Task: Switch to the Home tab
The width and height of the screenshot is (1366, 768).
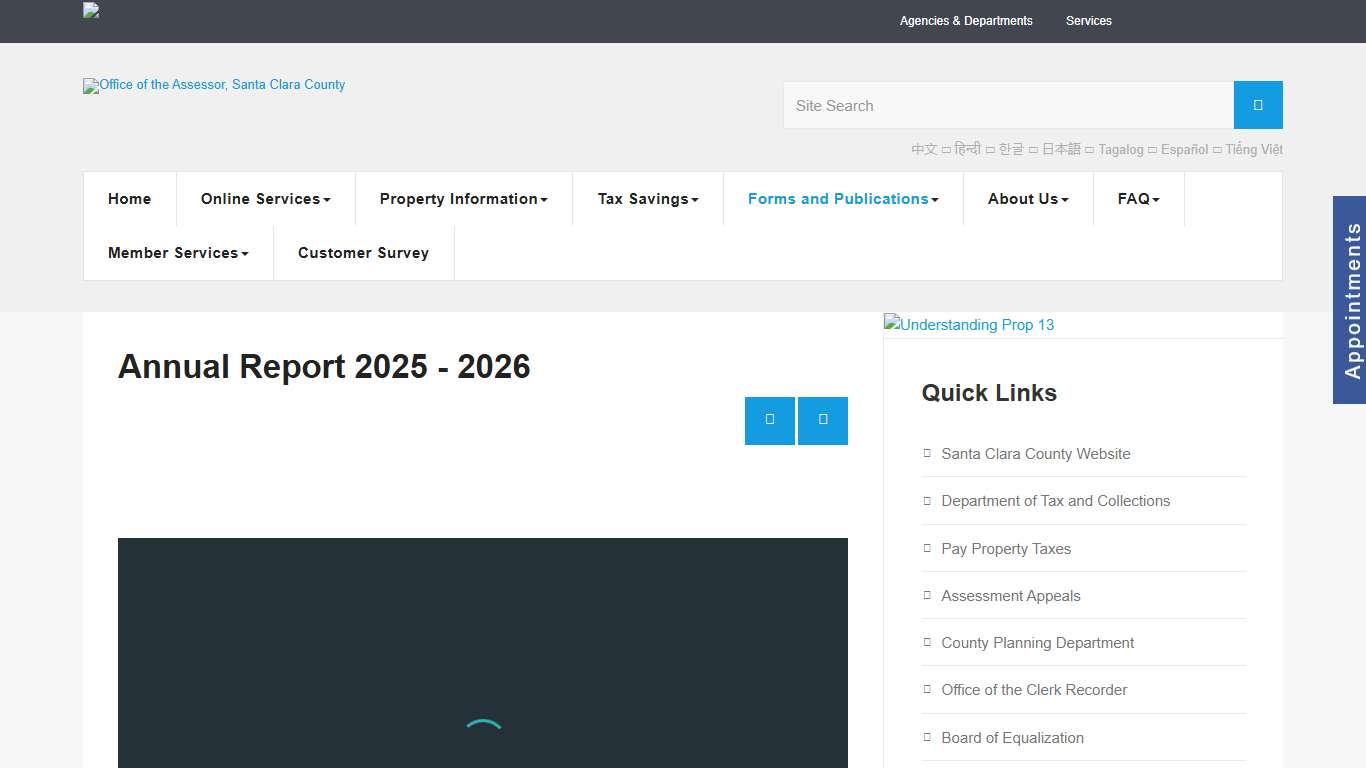Action: click(129, 198)
